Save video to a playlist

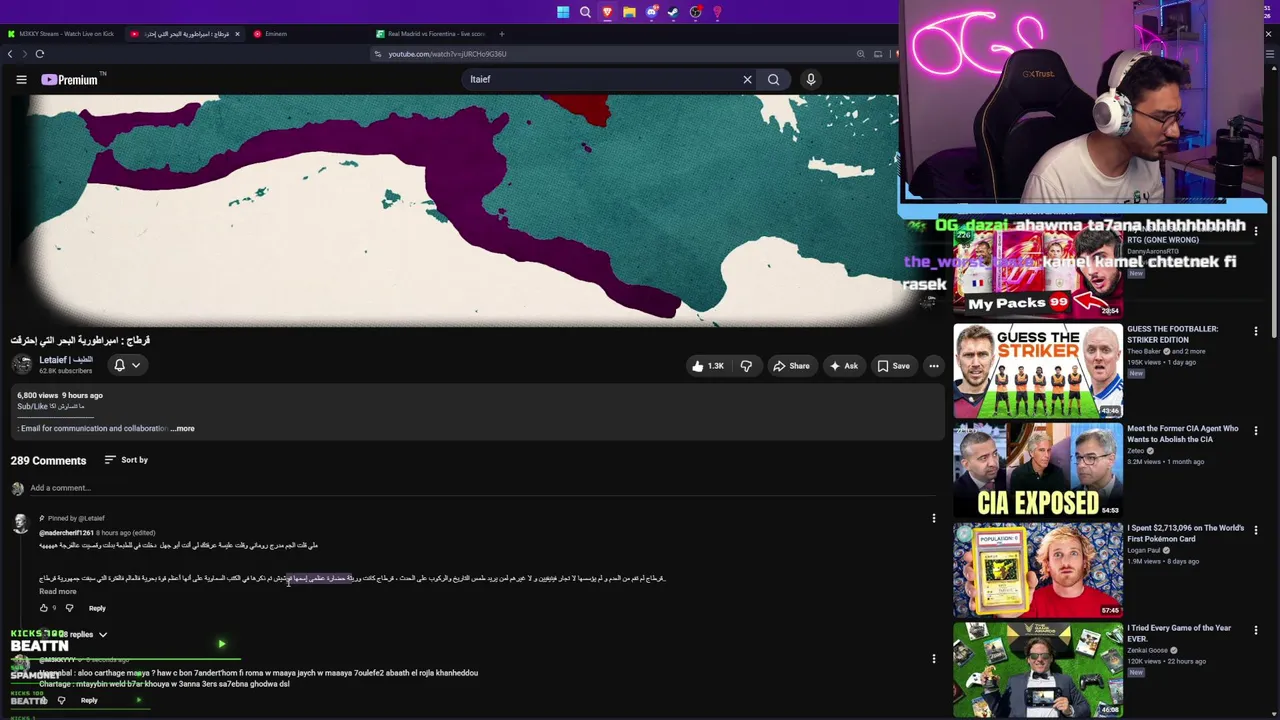[893, 366]
